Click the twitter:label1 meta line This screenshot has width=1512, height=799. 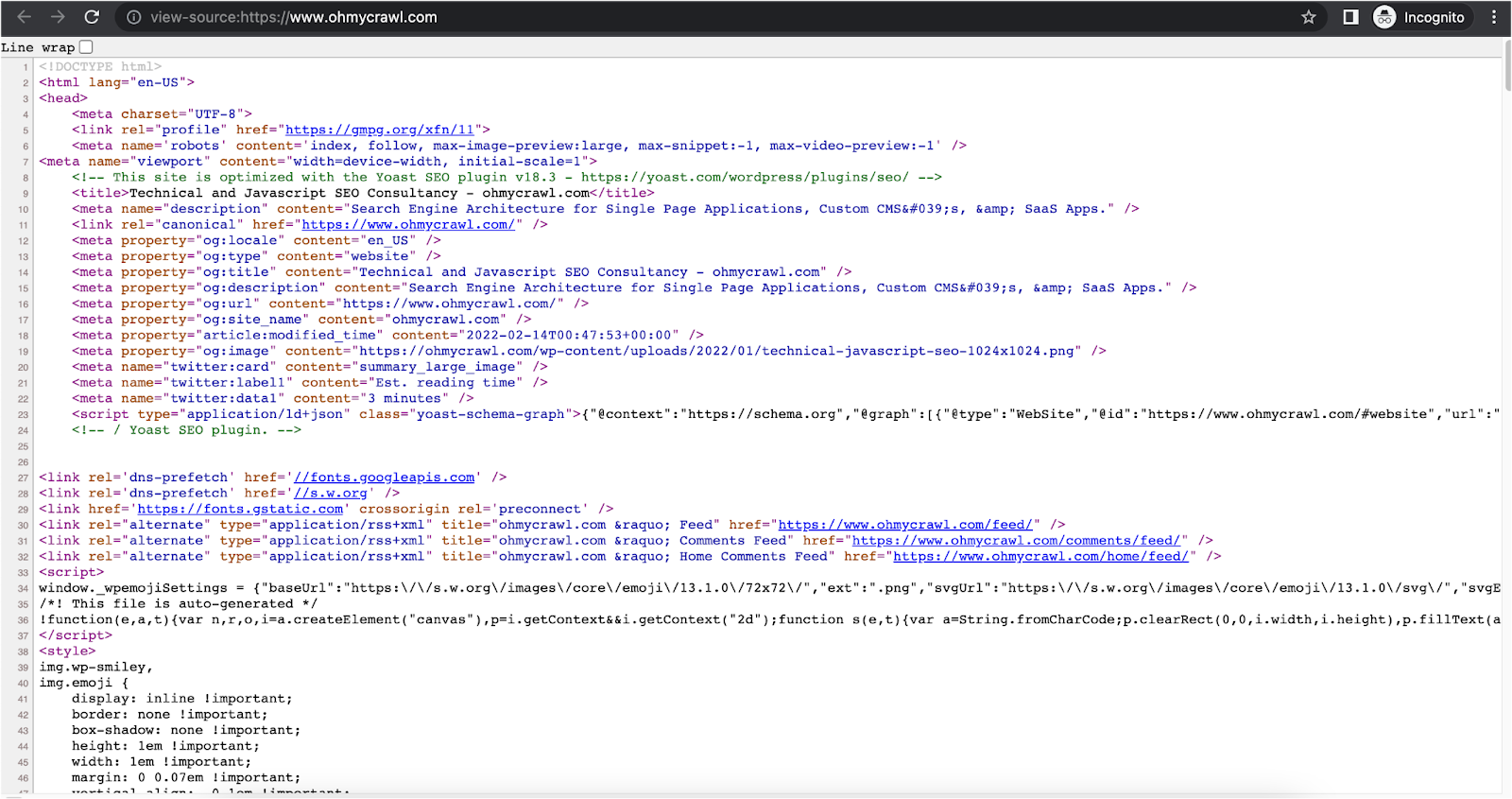310,382
